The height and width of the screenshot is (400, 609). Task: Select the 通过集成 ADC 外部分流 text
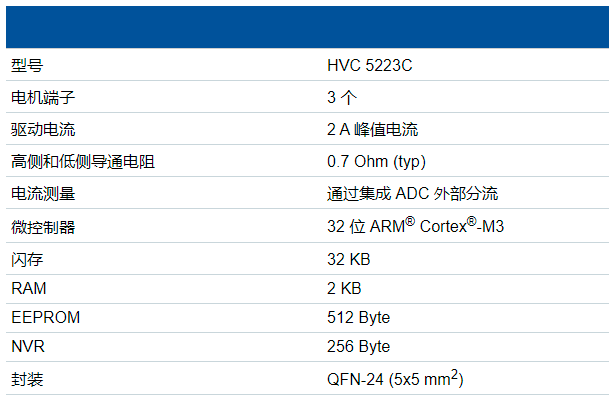[412, 193]
